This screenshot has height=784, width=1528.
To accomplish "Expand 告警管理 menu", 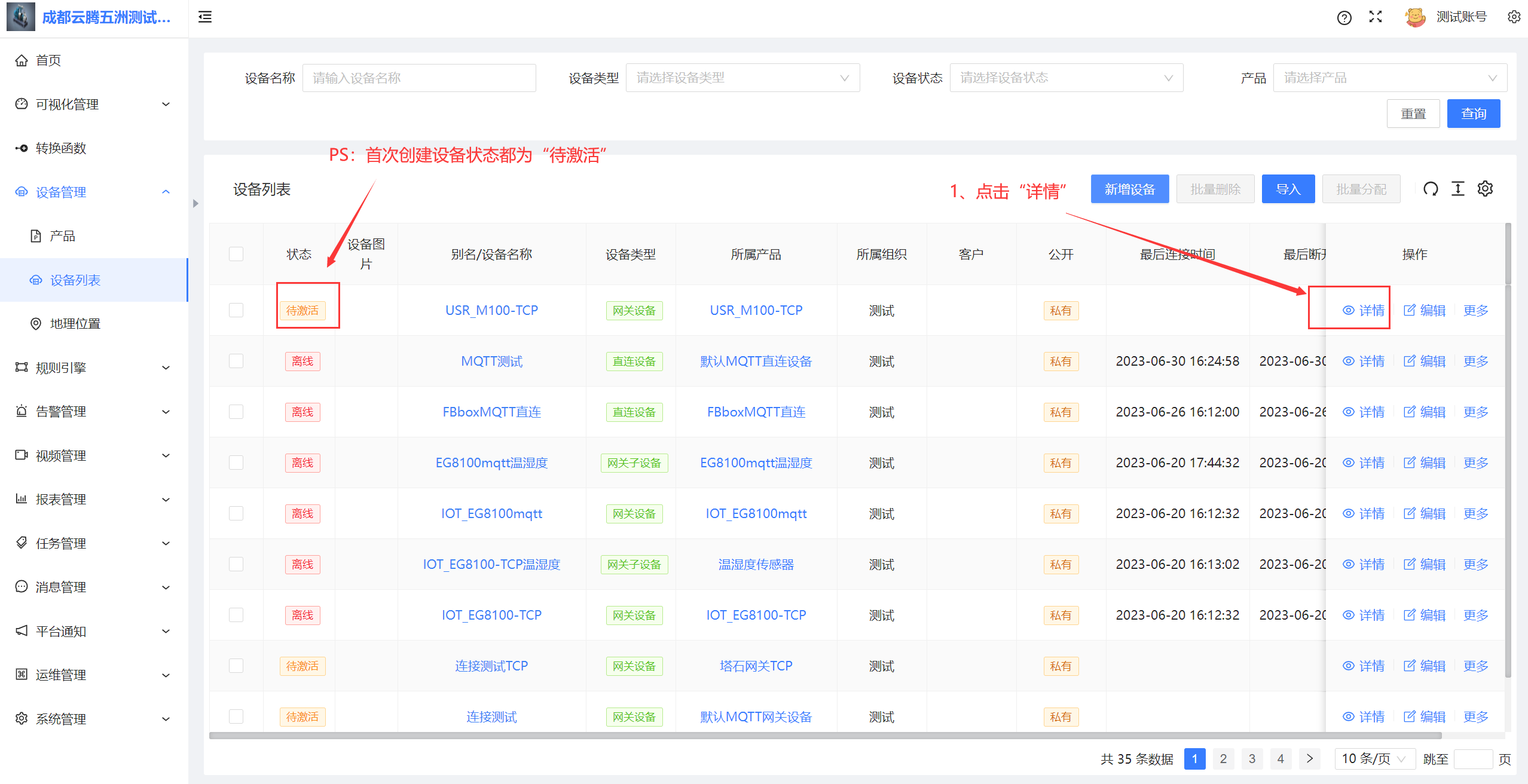I will point(94,412).
